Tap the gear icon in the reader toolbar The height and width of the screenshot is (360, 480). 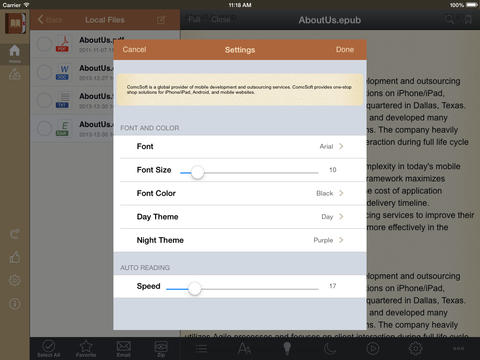pos(415,349)
